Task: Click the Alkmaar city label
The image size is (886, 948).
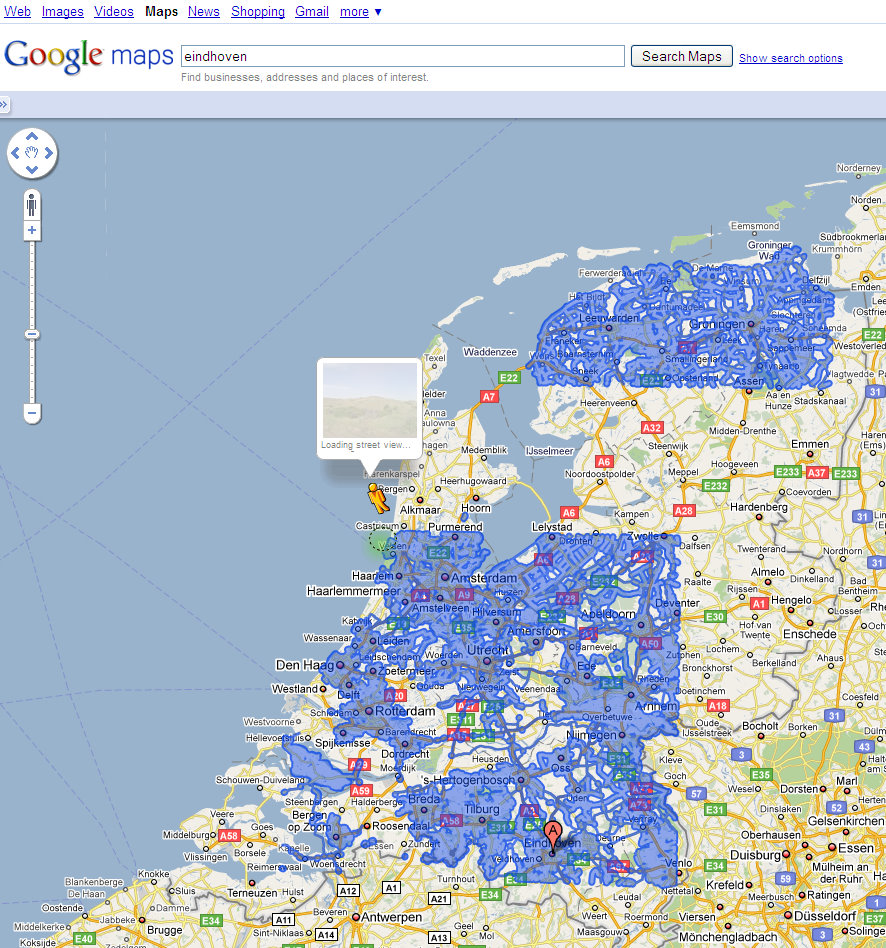Action: click(420, 510)
